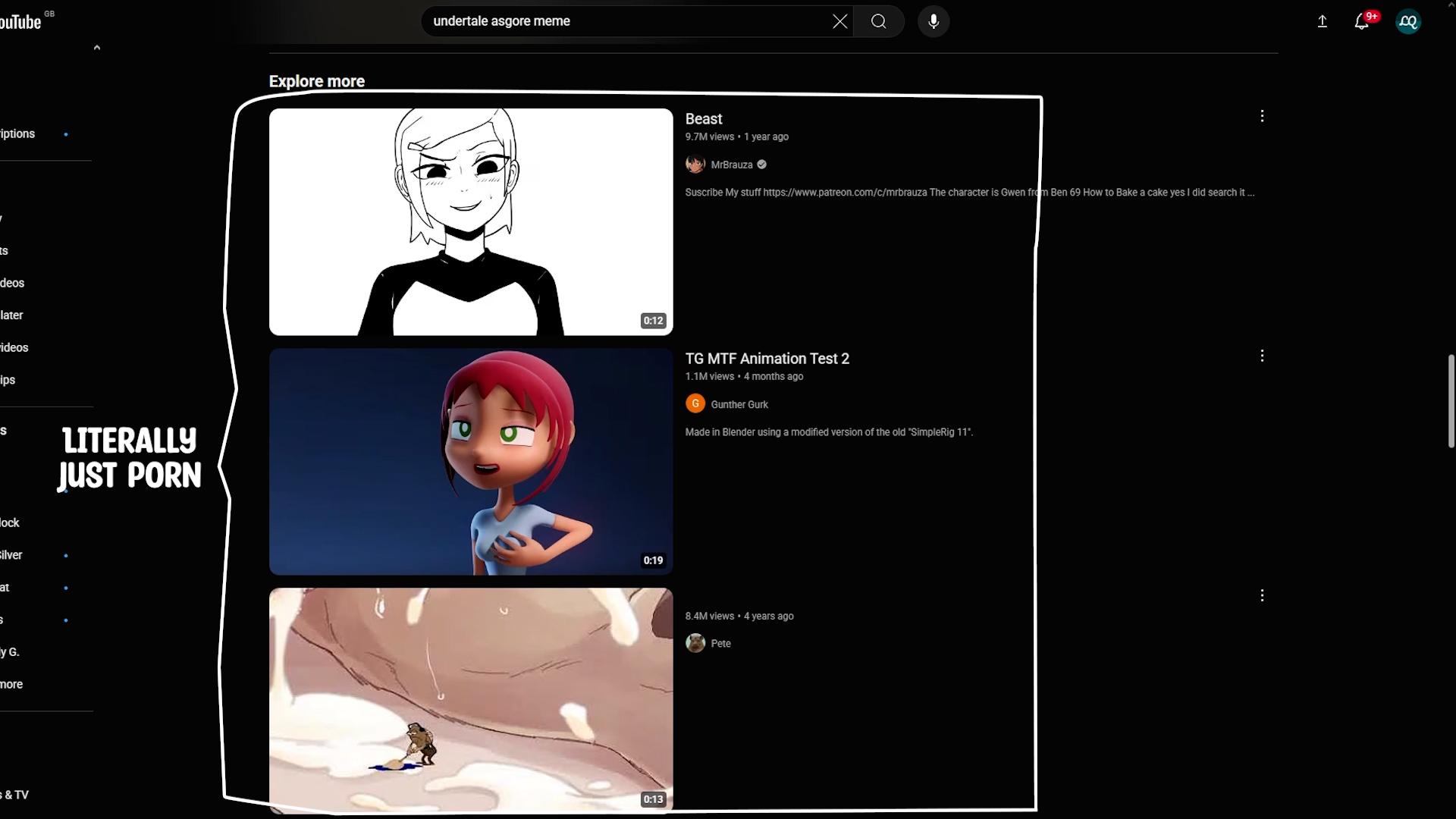The image size is (1456, 819).
Task: Click the magnifying glass search button
Action: [x=878, y=21]
